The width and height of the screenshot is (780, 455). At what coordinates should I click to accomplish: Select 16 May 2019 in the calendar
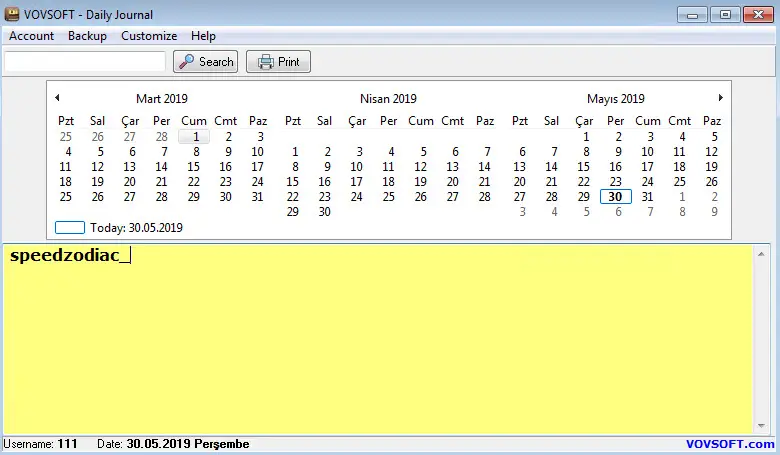tap(615, 167)
